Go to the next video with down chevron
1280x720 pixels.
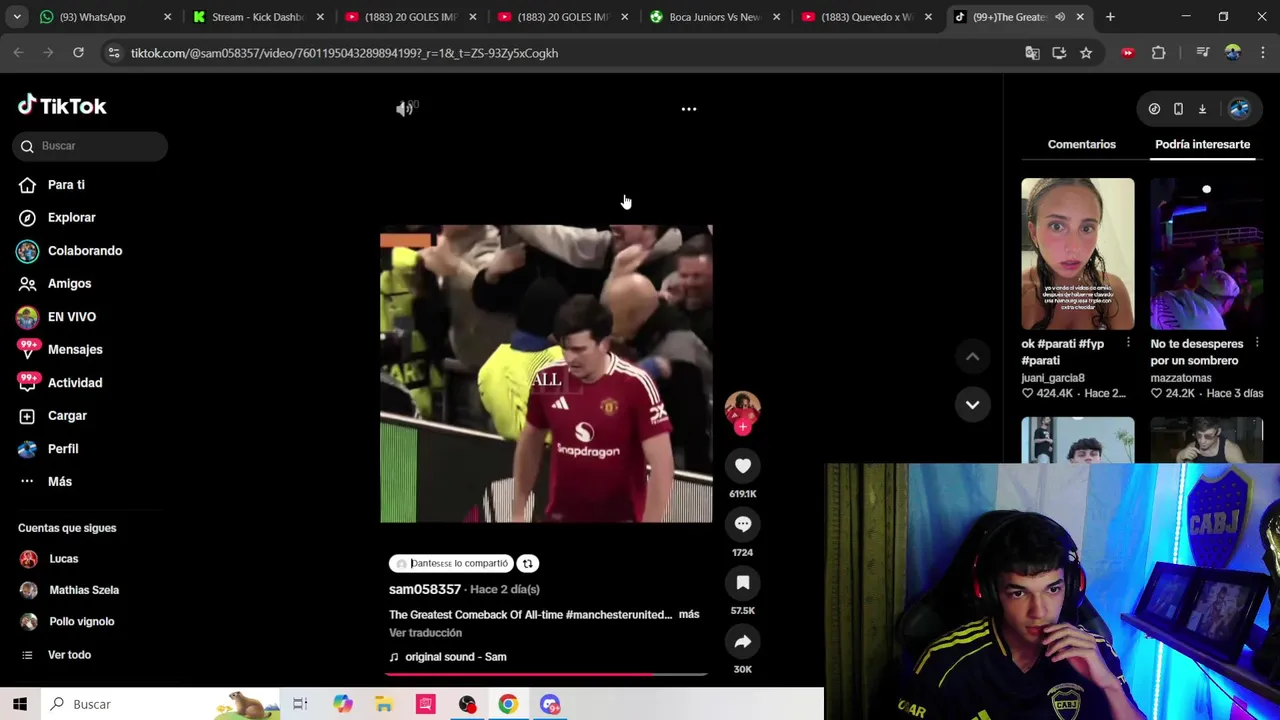[x=972, y=404]
